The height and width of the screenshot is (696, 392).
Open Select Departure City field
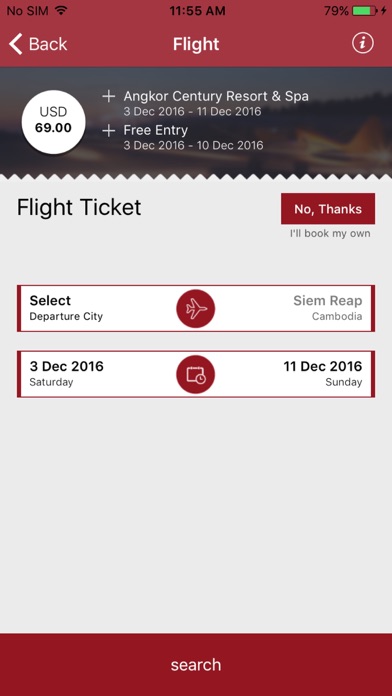(x=66, y=308)
